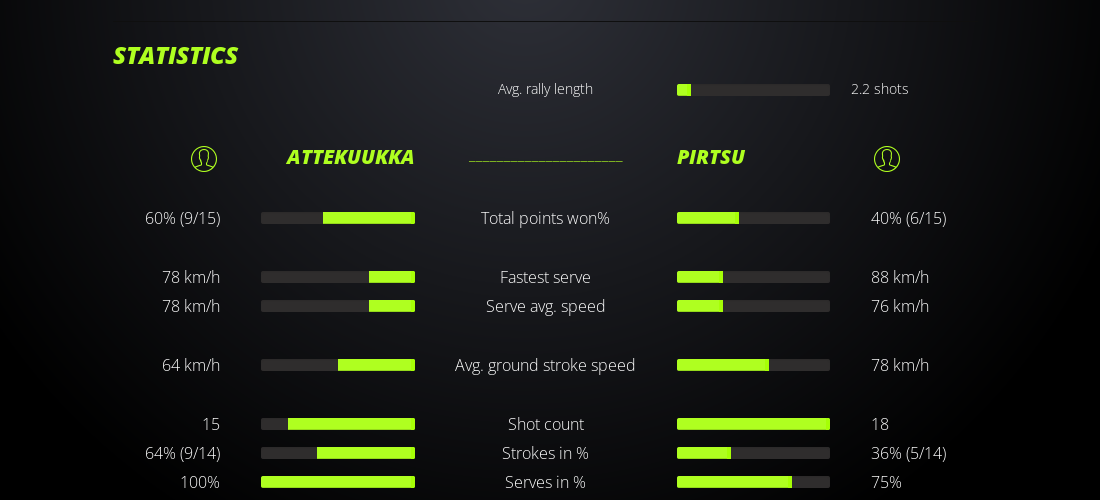Click the Total points won% label

(545, 218)
